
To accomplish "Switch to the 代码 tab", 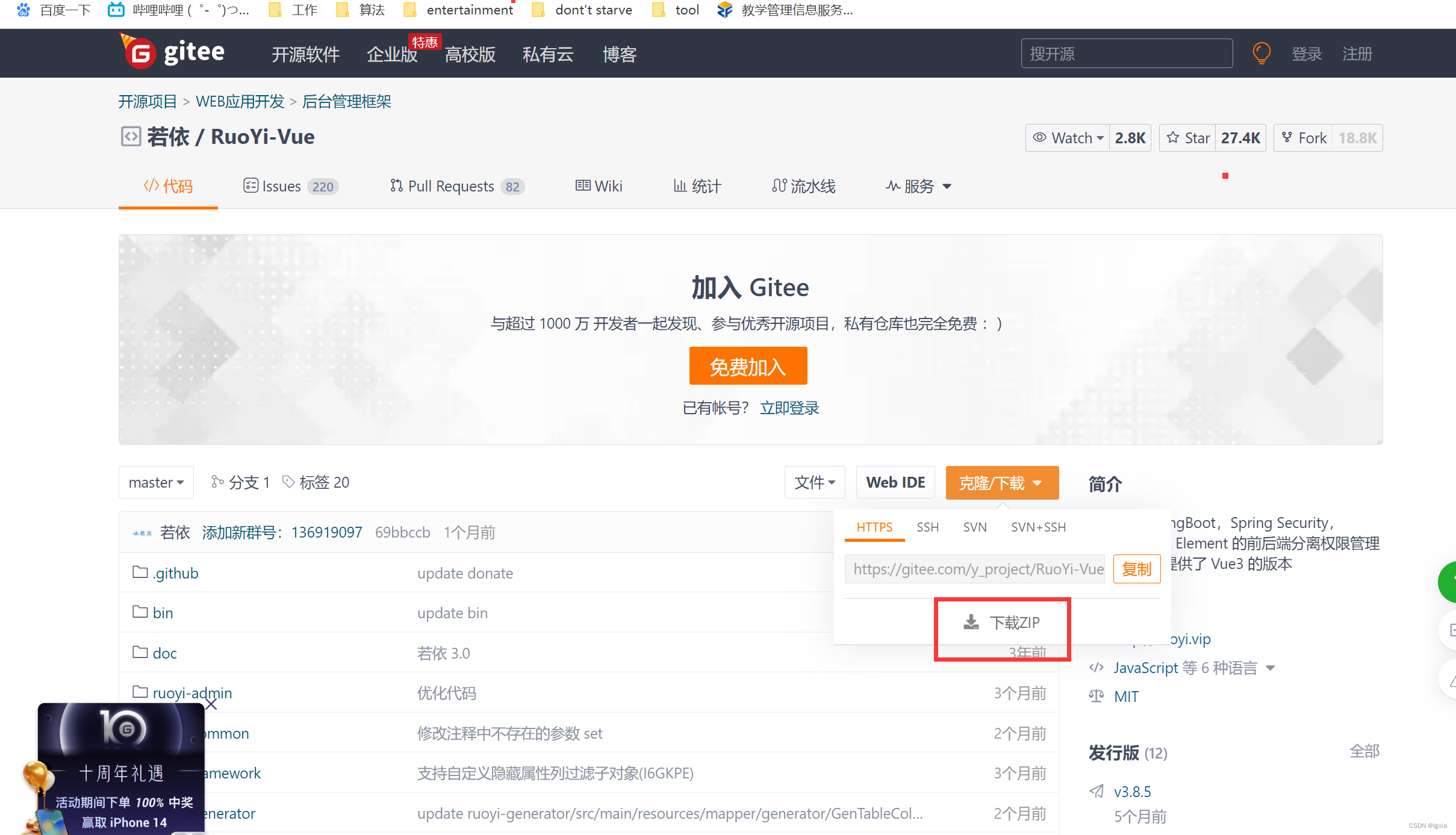I will (168, 186).
